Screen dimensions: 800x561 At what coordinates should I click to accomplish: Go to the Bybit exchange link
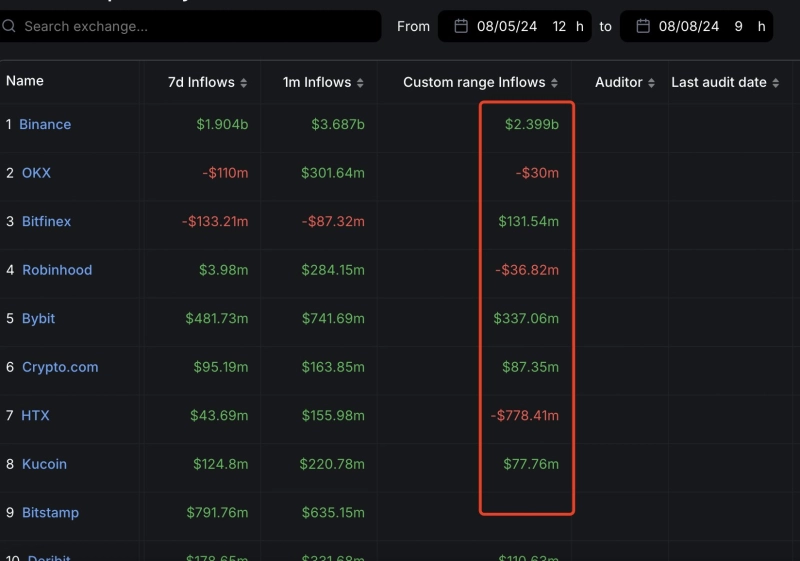[38, 318]
